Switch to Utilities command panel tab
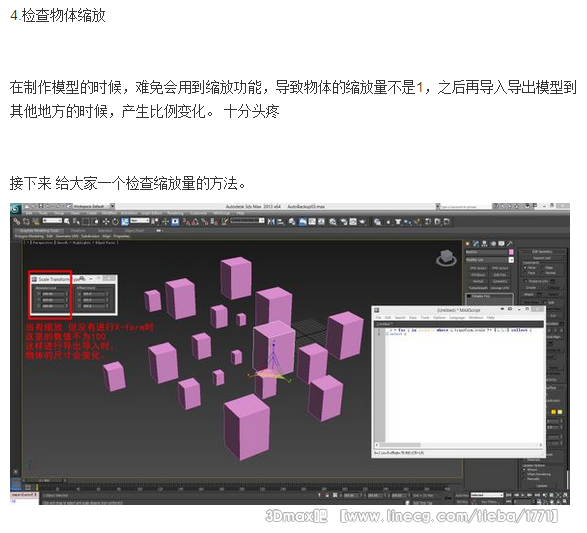Viewport: 587px width, 533px height. coord(510,243)
